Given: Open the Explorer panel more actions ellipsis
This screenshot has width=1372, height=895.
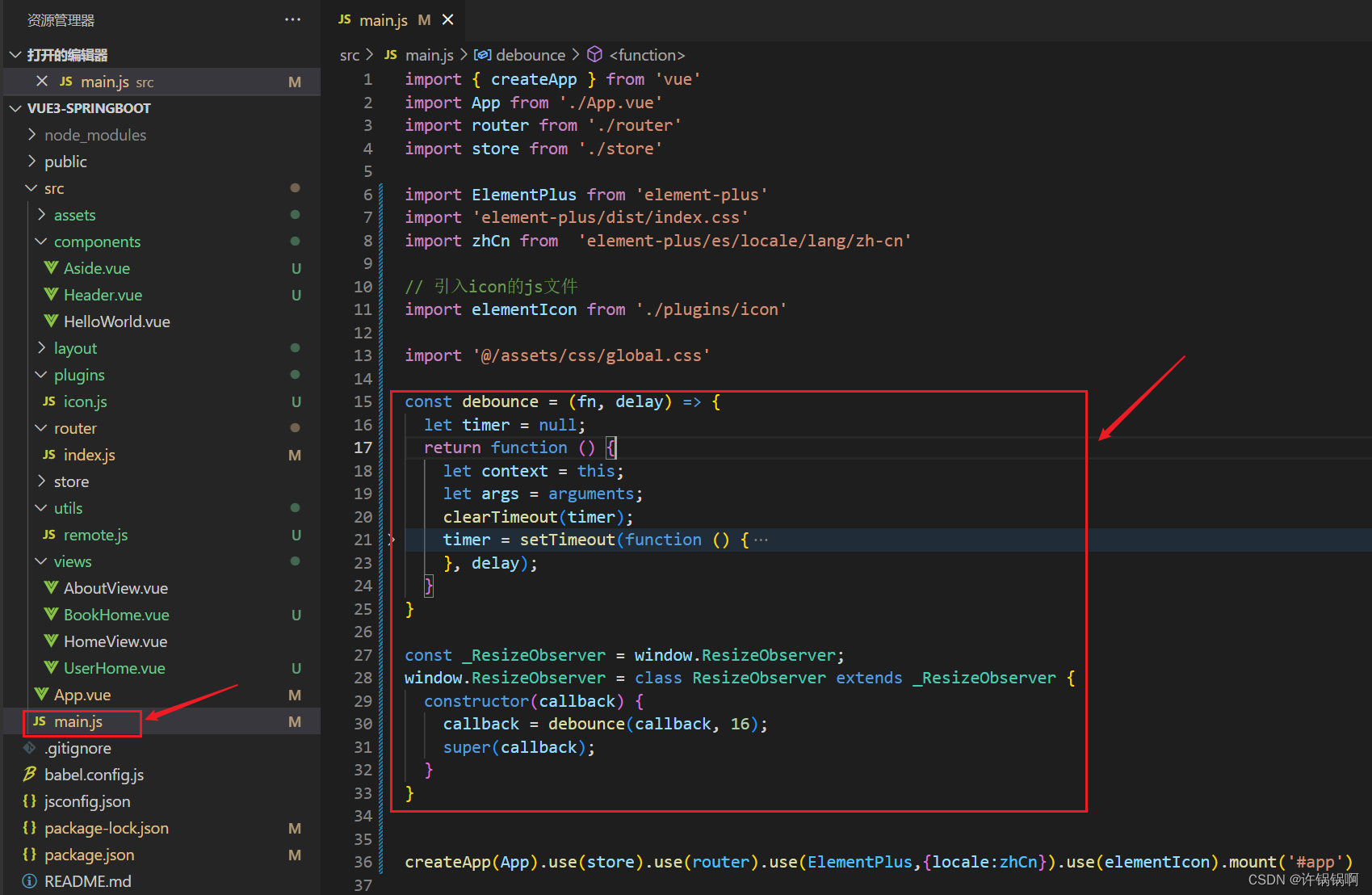Looking at the screenshot, I should (292, 19).
